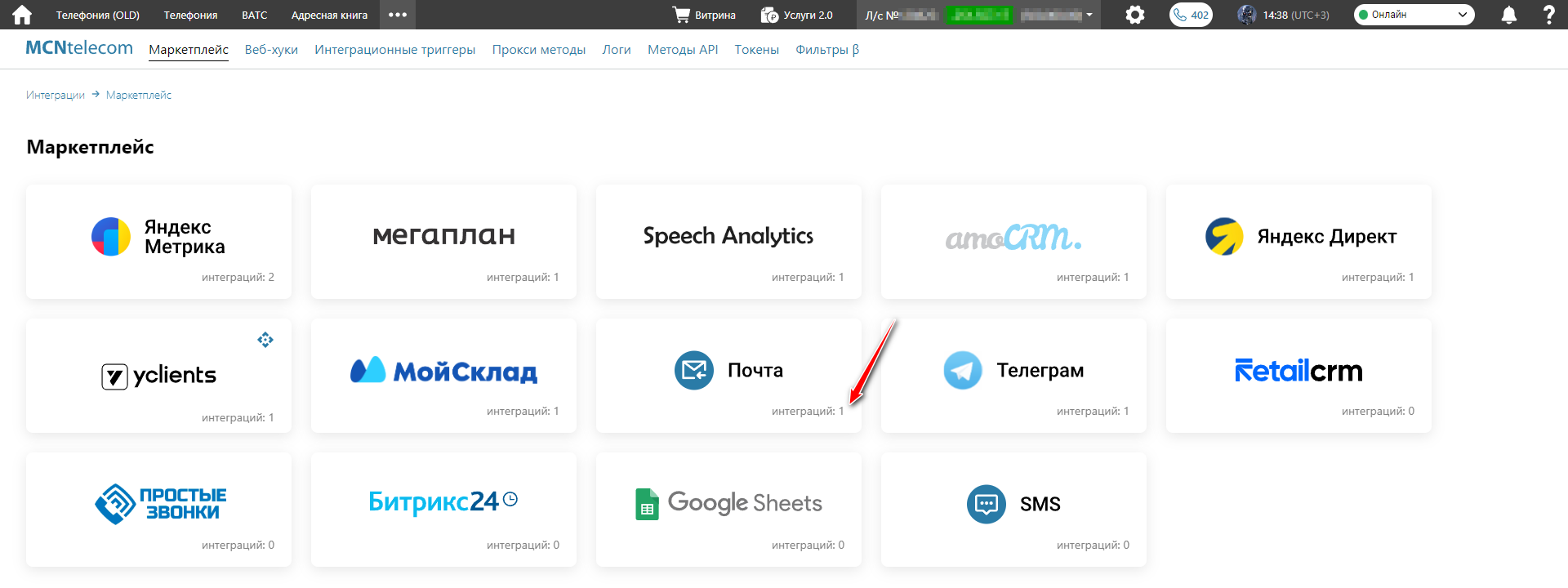Screen dimensions: 1568x588
Task: Switch to Прокси методы tab
Action: tap(539, 50)
